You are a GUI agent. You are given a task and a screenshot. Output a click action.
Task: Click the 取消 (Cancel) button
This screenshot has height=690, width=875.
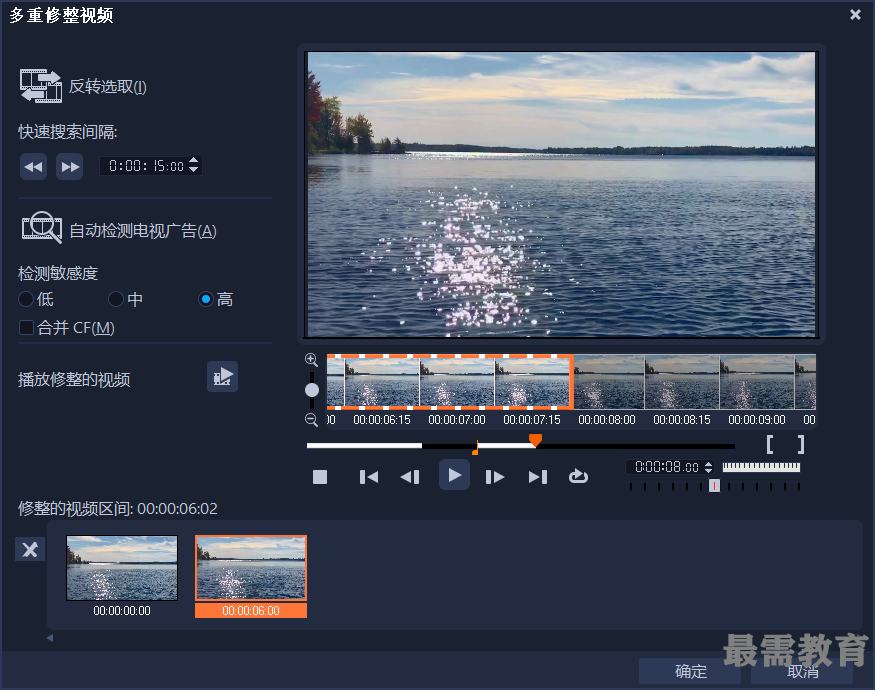[x=802, y=671]
